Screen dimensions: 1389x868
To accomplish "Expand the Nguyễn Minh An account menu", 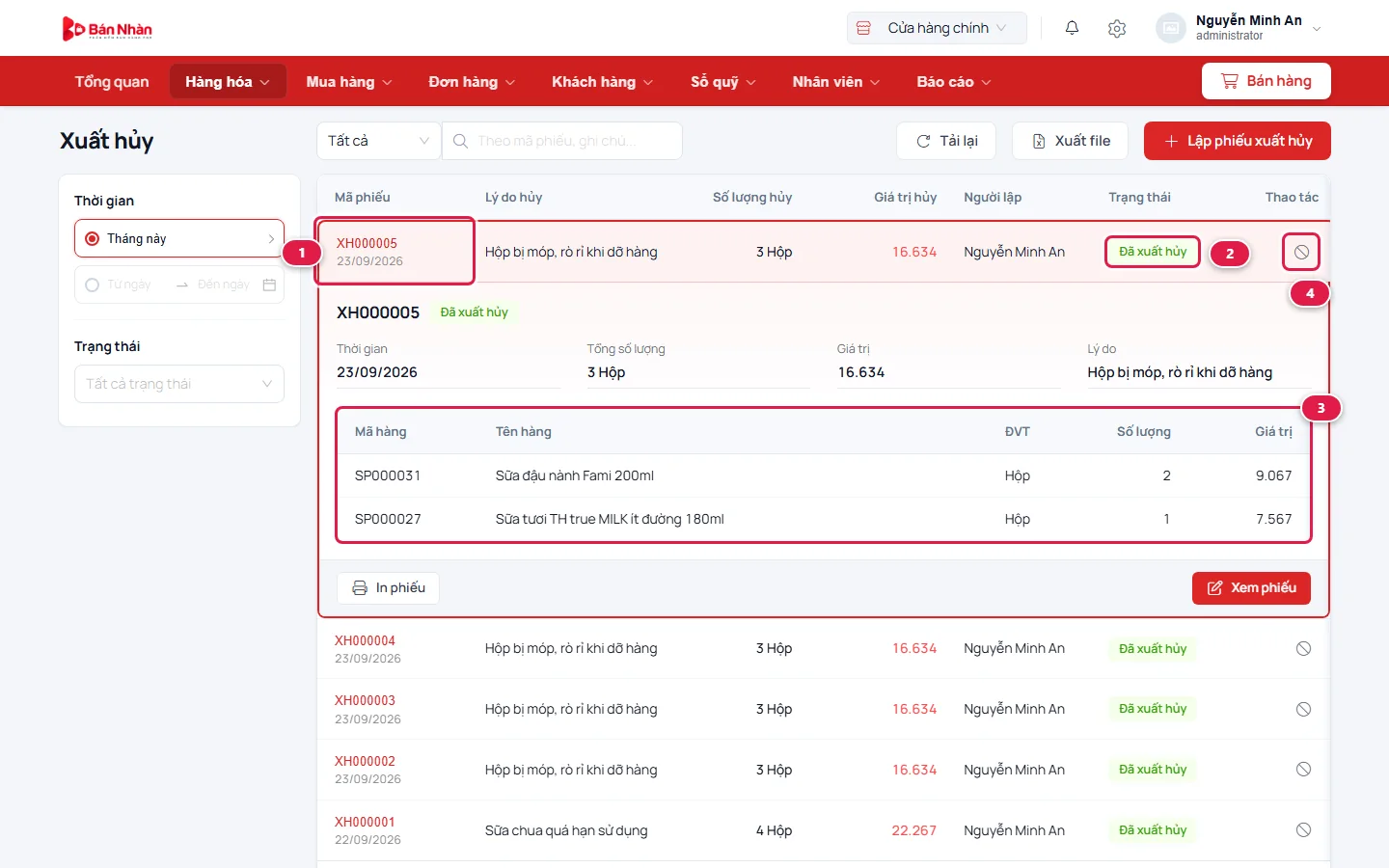I will (x=1317, y=28).
